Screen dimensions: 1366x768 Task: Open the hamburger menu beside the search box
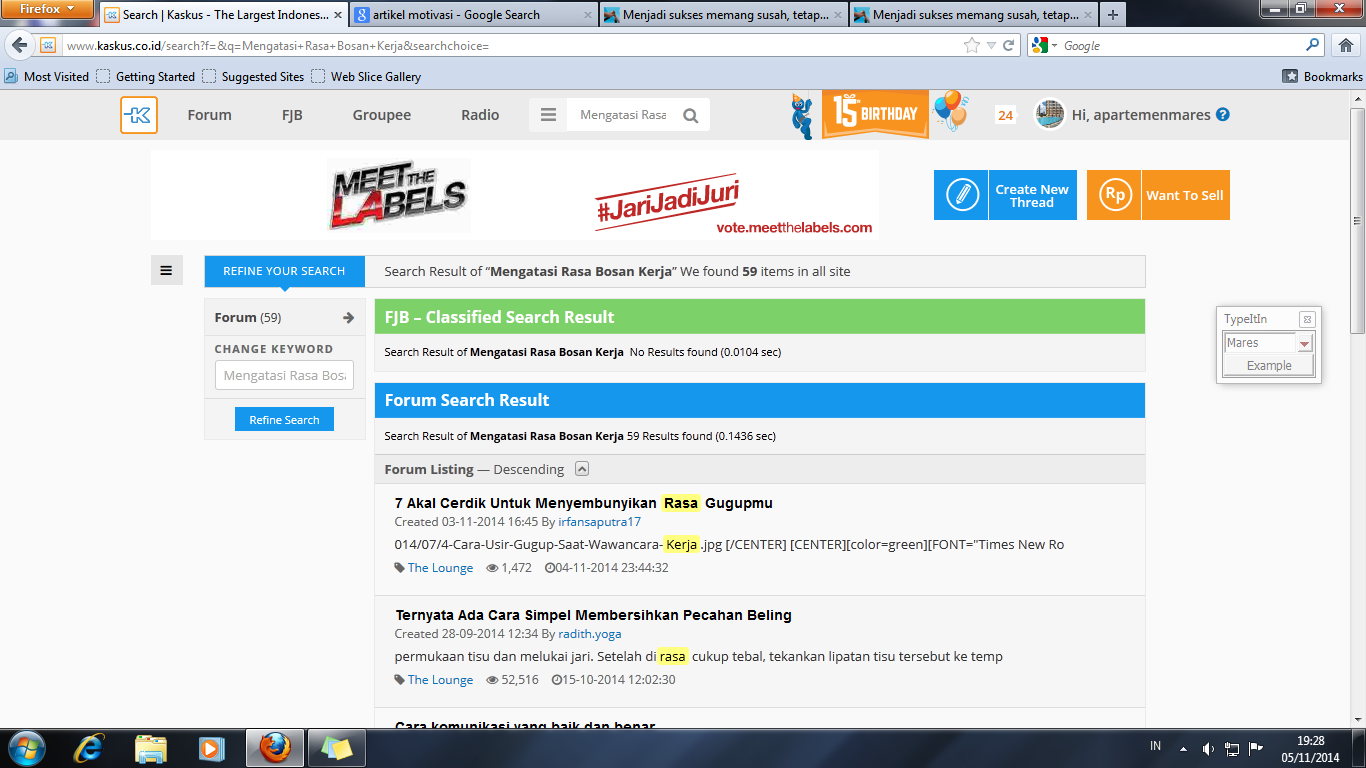[548, 115]
